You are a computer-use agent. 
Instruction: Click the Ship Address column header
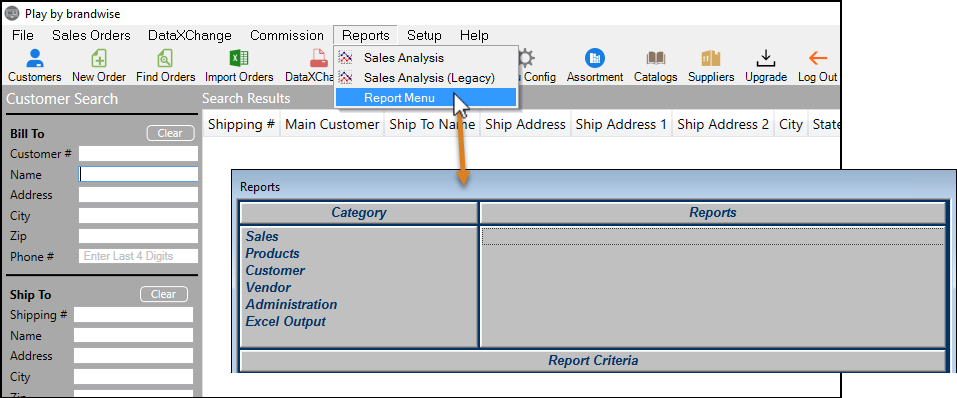[x=525, y=125]
